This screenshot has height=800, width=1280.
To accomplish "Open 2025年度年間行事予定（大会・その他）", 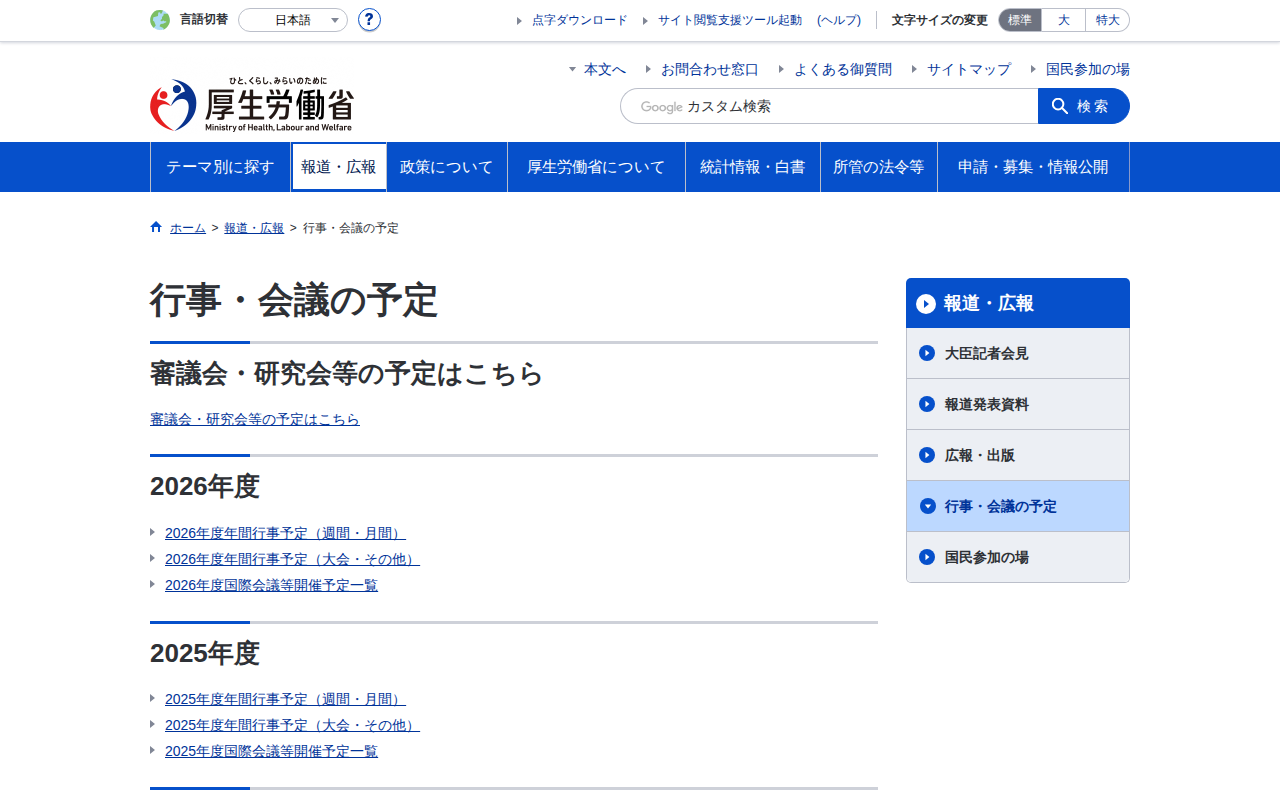I will point(292,725).
